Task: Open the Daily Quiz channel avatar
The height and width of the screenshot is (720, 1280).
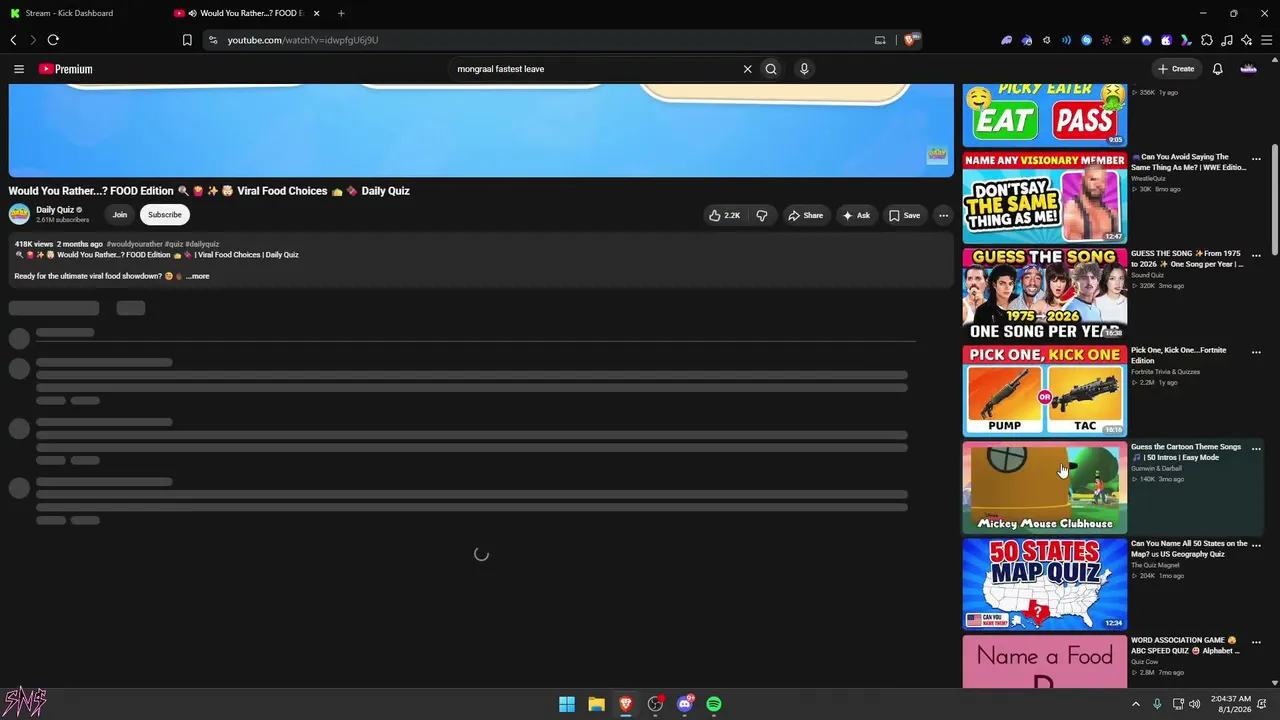Action: pyautogui.click(x=19, y=214)
